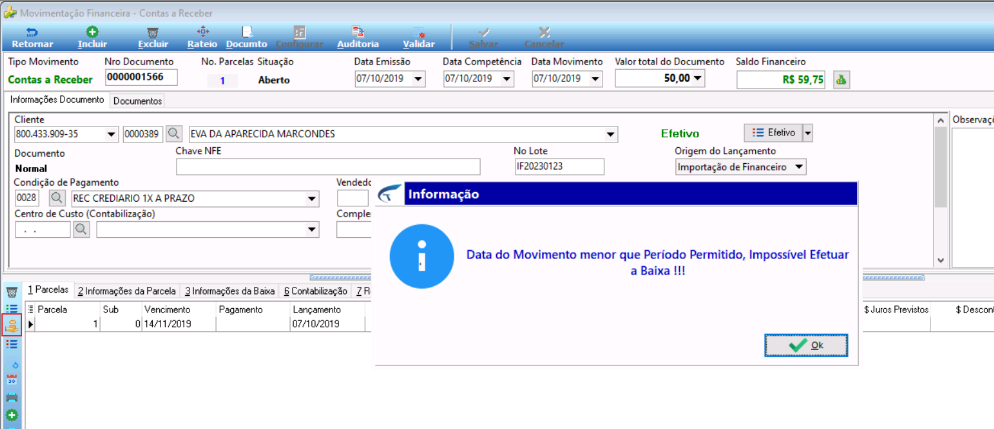Open the Auditoria tool
The height and width of the screenshot is (429, 994).
pos(358,38)
